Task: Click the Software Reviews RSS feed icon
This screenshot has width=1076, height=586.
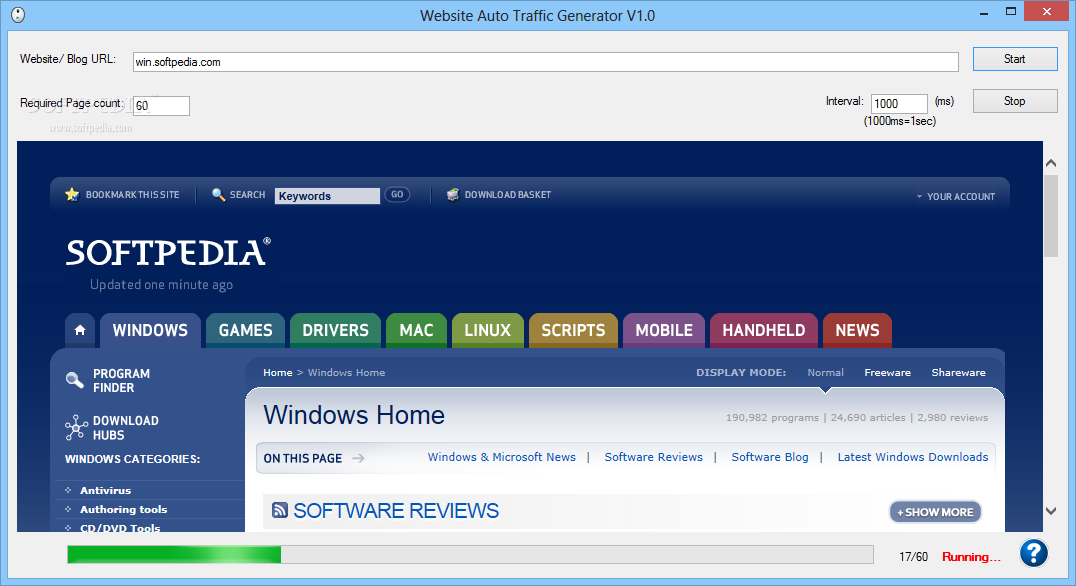Action: 279,510
